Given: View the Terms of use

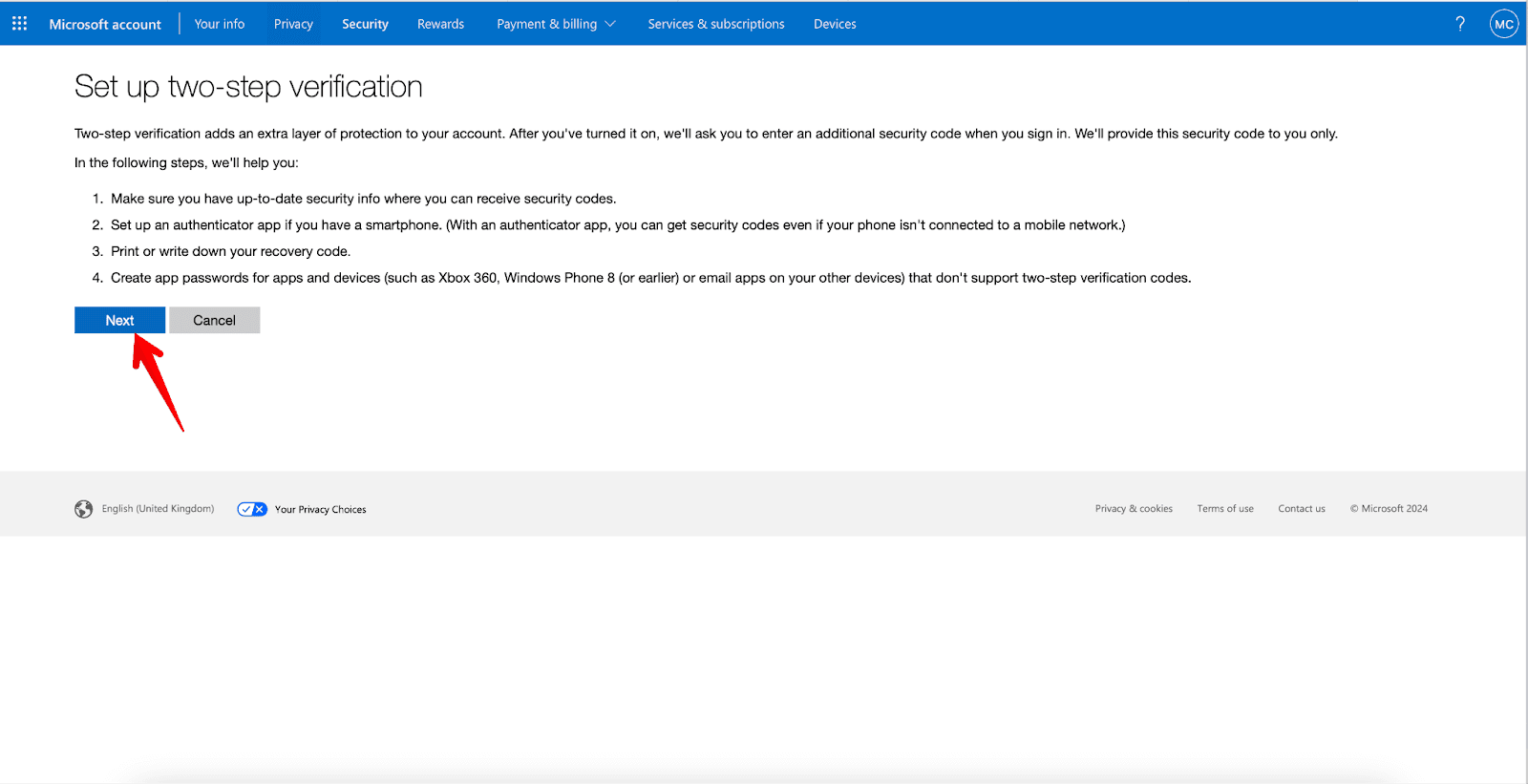Looking at the screenshot, I should (x=1225, y=509).
